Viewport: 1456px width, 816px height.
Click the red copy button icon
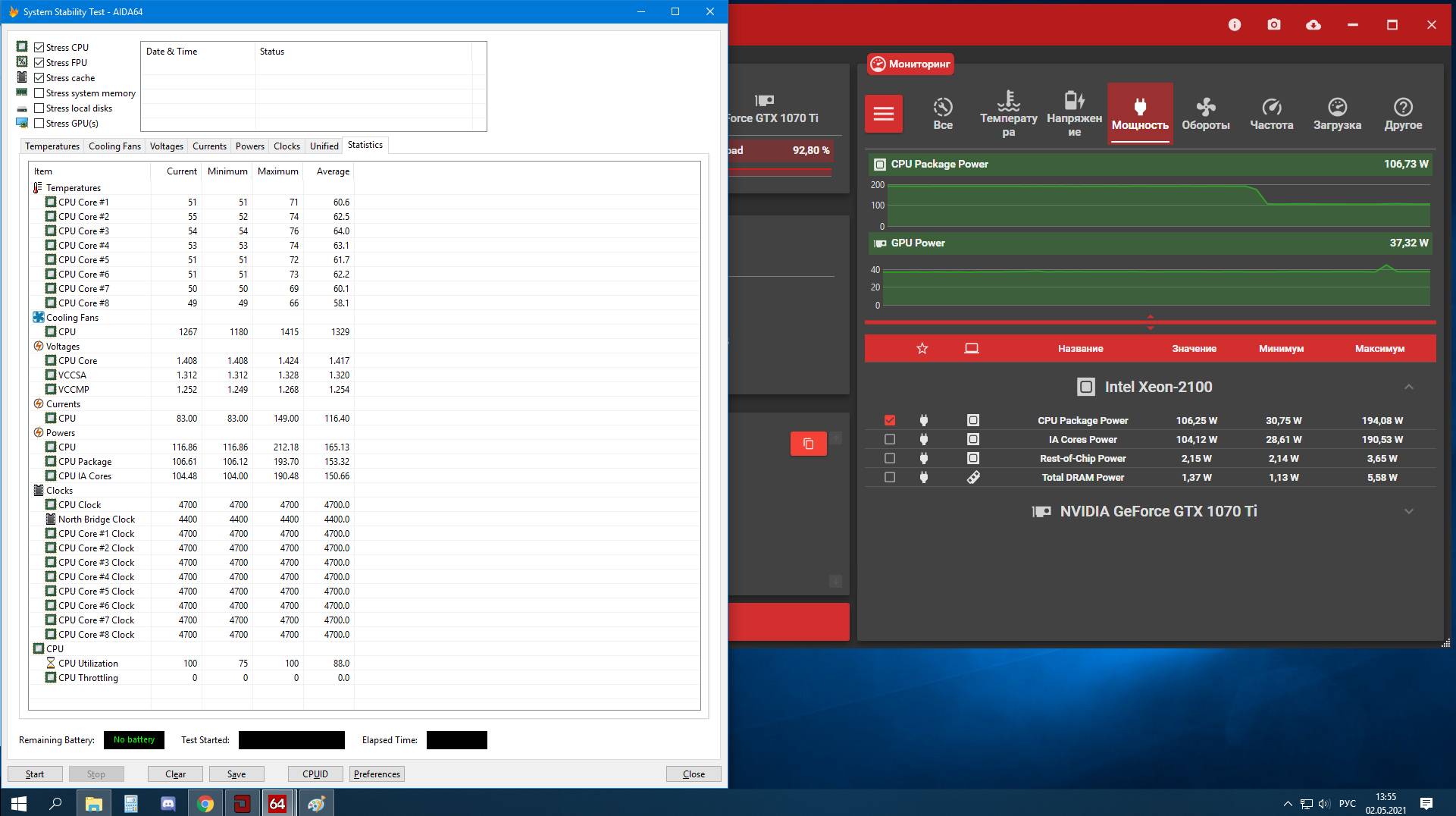point(809,444)
